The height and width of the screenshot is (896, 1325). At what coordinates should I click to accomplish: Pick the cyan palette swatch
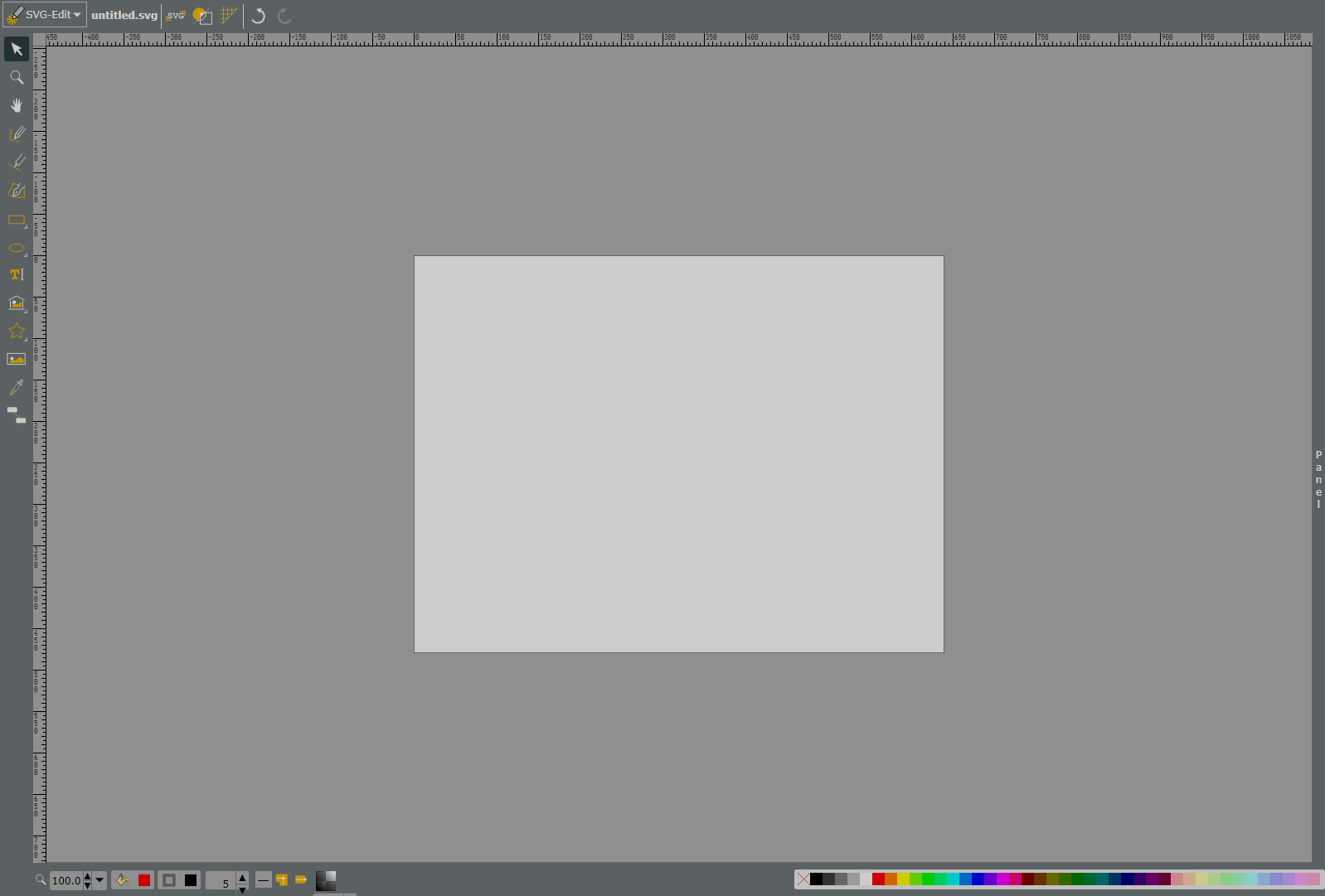pyautogui.click(x=953, y=879)
